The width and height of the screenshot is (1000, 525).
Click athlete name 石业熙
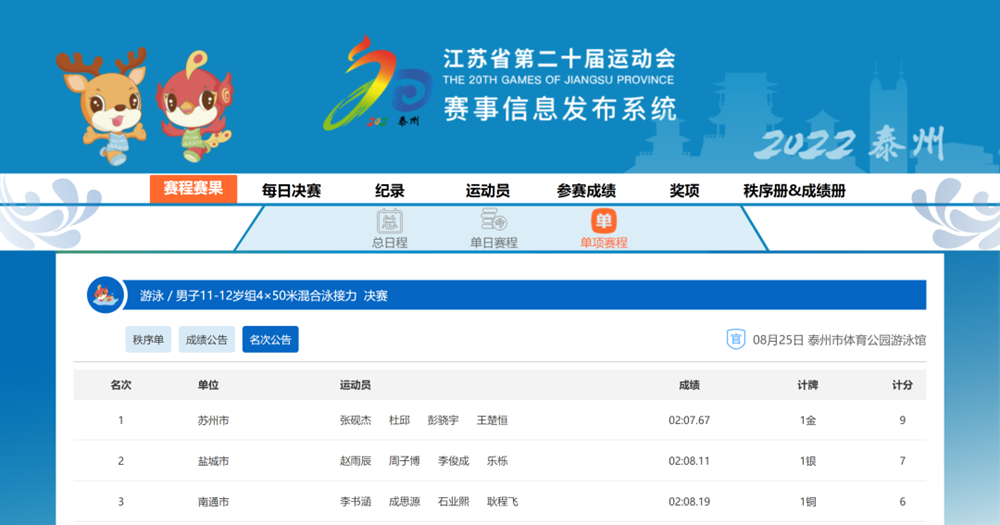453,502
